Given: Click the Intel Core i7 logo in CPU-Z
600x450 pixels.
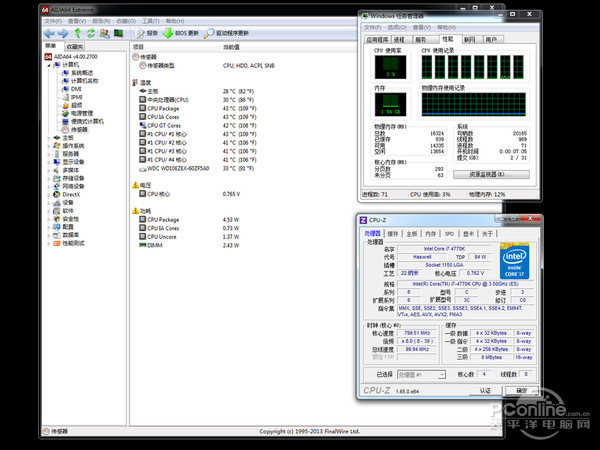Looking at the screenshot, I should tap(513, 261).
